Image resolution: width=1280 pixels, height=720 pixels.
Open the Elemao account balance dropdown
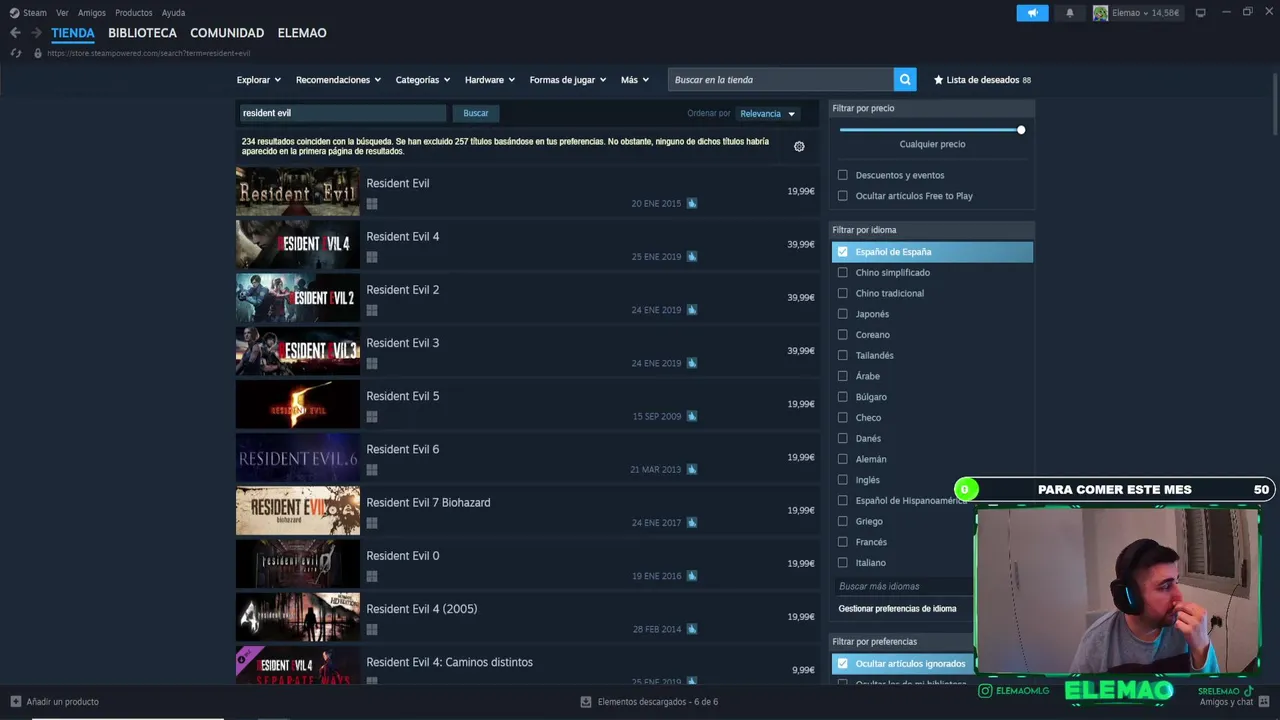click(x=1146, y=13)
